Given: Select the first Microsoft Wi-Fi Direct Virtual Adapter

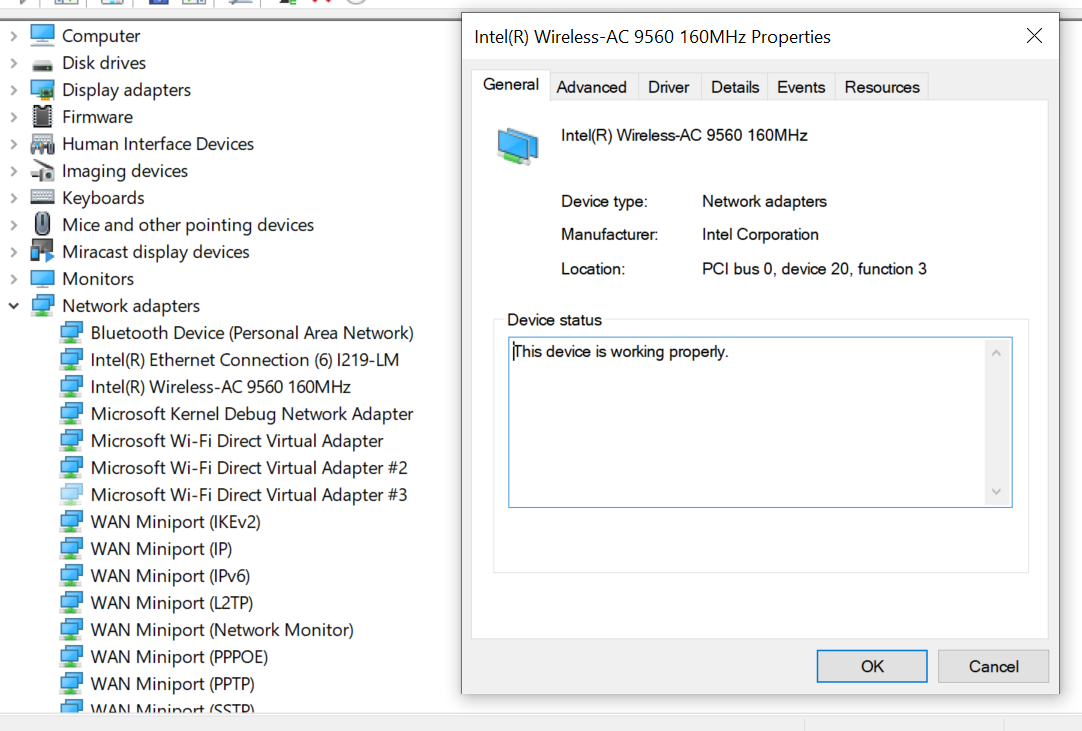Looking at the screenshot, I should pos(237,440).
